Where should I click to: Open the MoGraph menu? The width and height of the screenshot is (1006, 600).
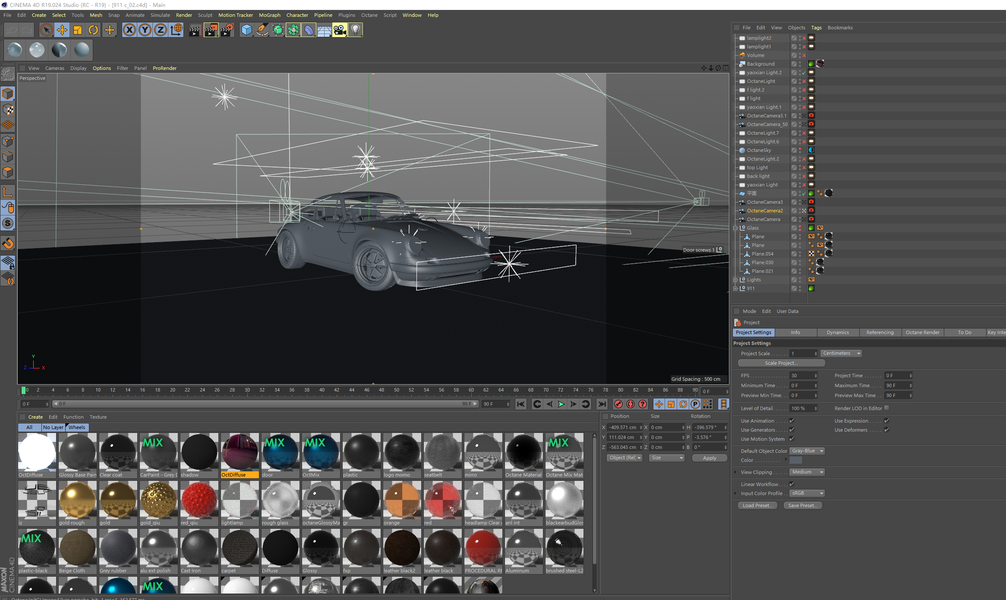pyautogui.click(x=269, y=15)
